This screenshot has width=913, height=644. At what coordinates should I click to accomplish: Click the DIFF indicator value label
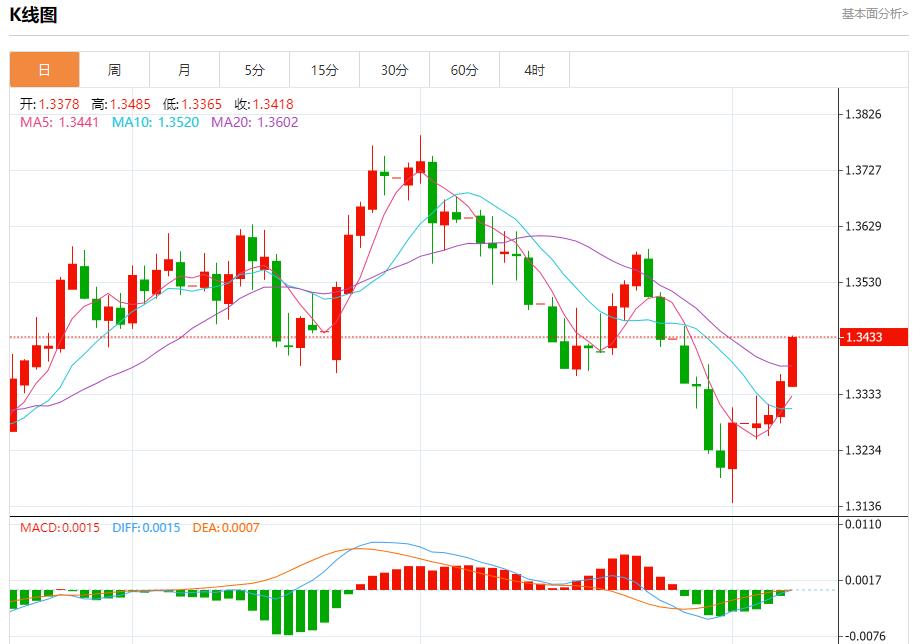[145, 527]
